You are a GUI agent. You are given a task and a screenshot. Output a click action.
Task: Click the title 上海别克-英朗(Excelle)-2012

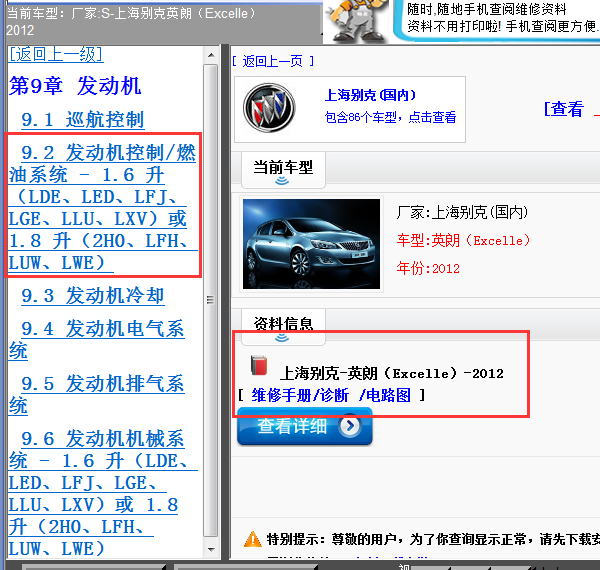click(391, 373)
